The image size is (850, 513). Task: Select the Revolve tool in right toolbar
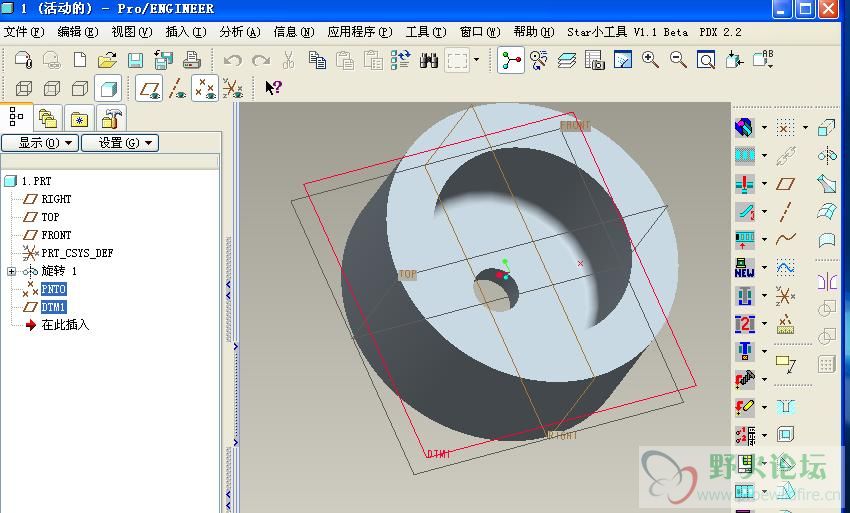(x=827, y=156)
